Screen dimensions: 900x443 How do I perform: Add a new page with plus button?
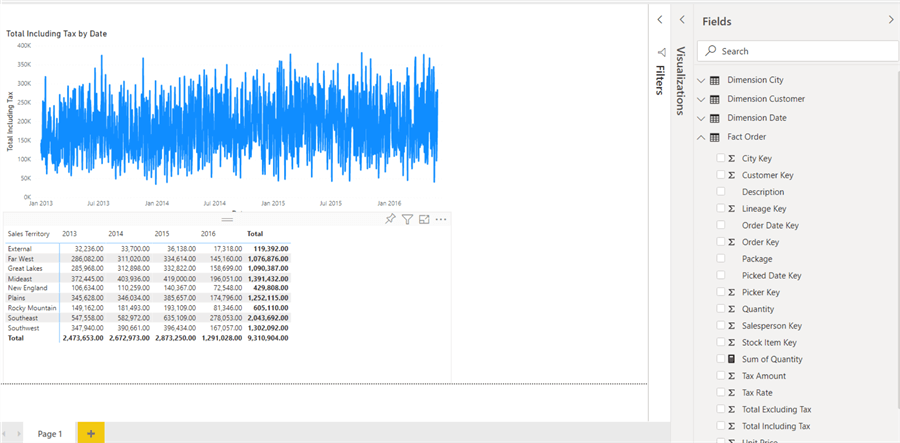91,433
